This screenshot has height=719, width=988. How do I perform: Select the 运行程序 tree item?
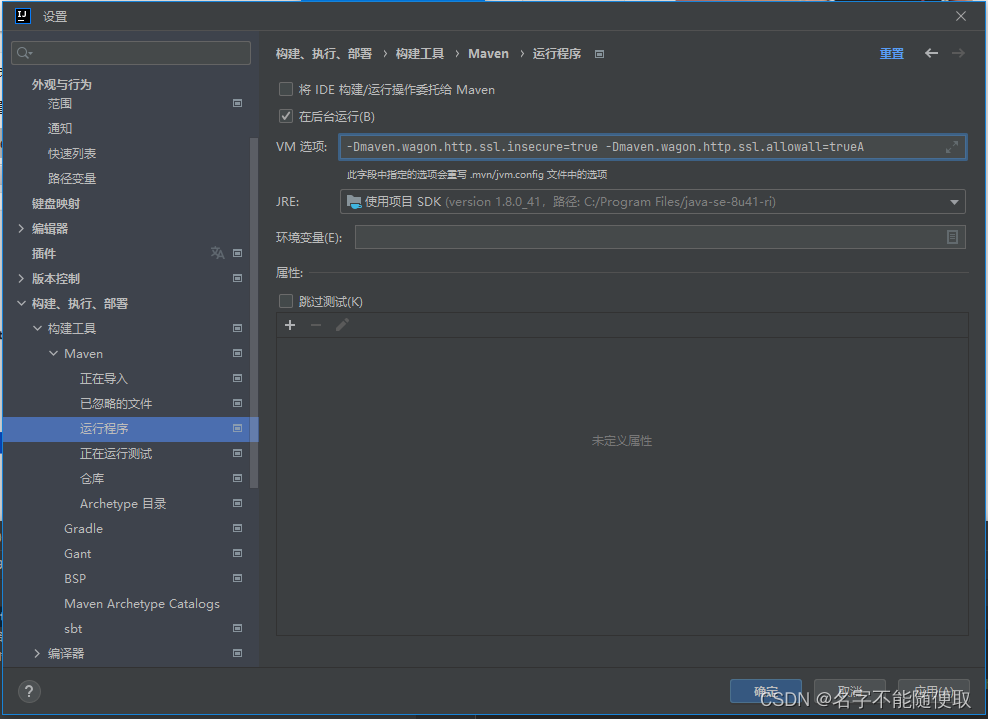click(130, 429)
